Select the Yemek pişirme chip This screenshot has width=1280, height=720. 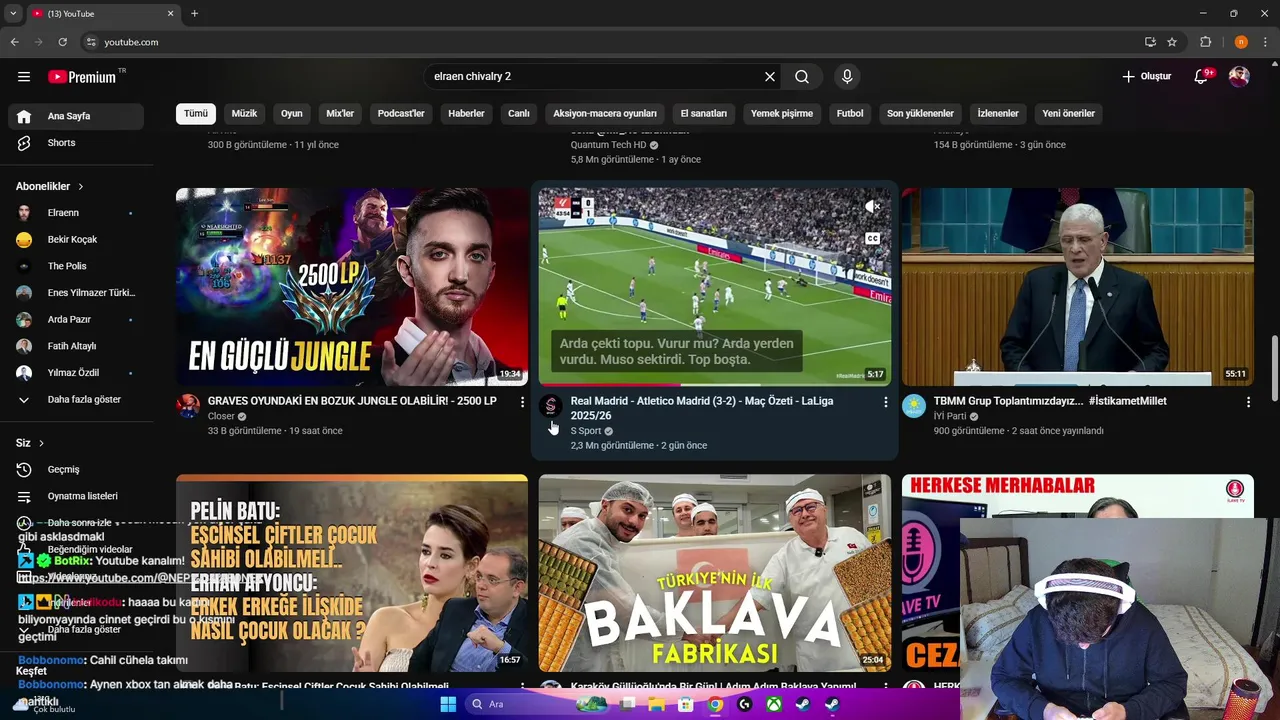782,114
